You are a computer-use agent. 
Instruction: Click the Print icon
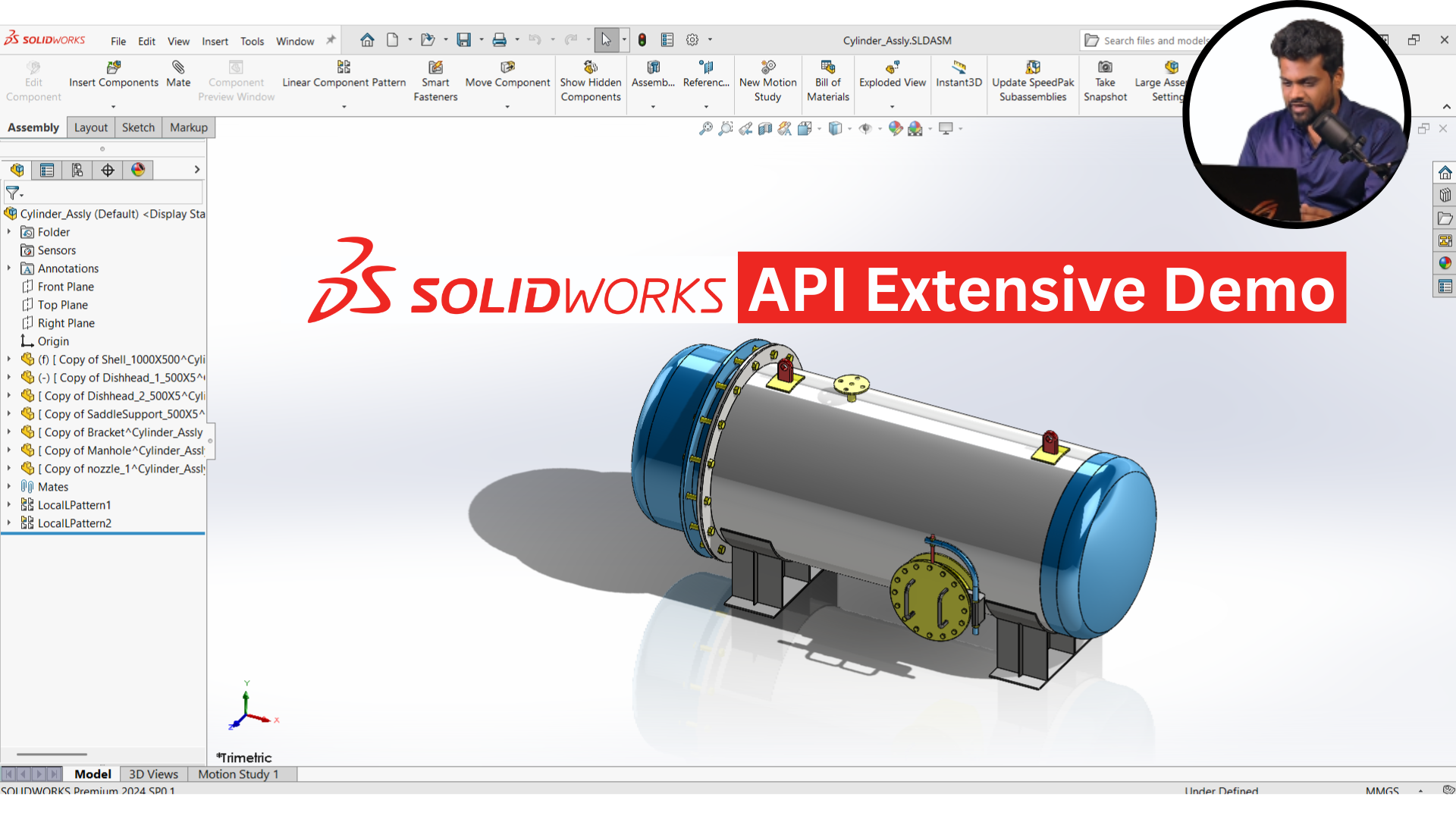(499, 40)
